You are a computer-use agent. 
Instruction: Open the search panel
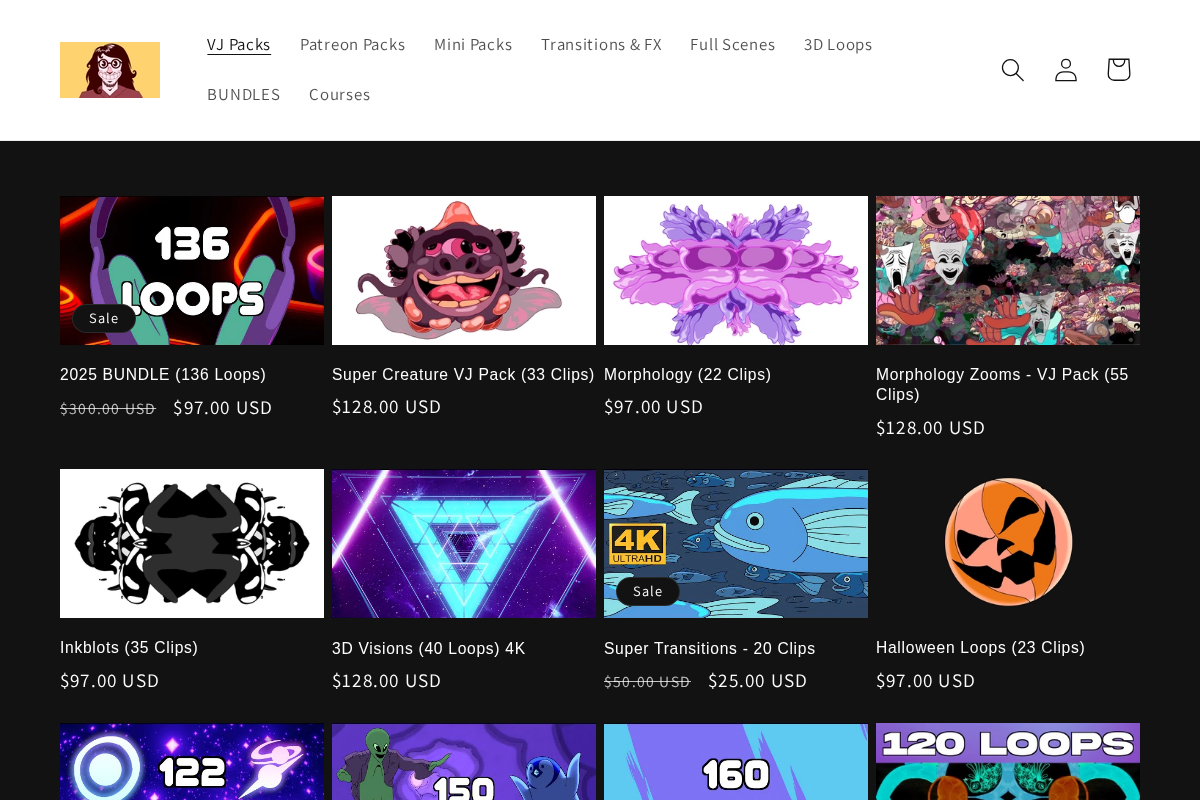1012,69
